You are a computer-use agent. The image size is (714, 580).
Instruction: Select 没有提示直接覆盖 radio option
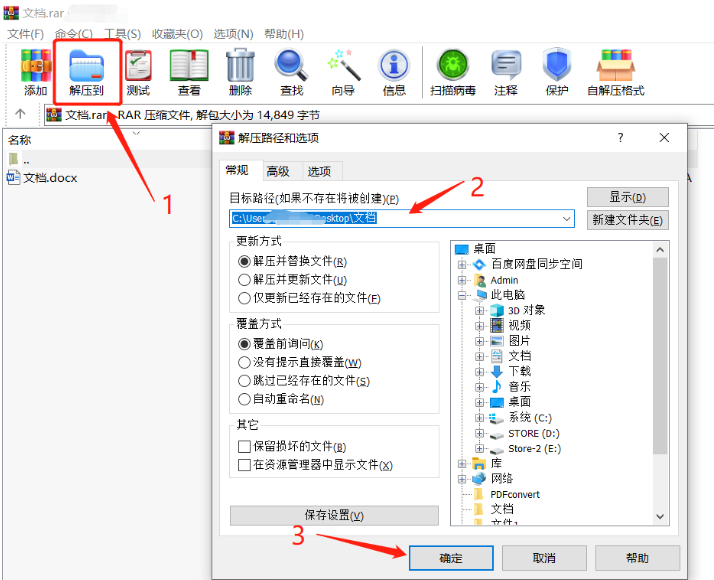(245, 362)
